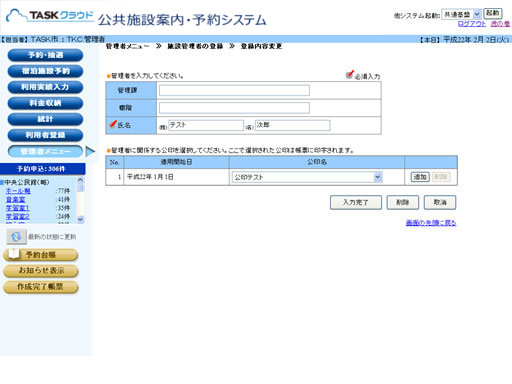Click the 適用開始日 column header

click(x=176, y=162)
